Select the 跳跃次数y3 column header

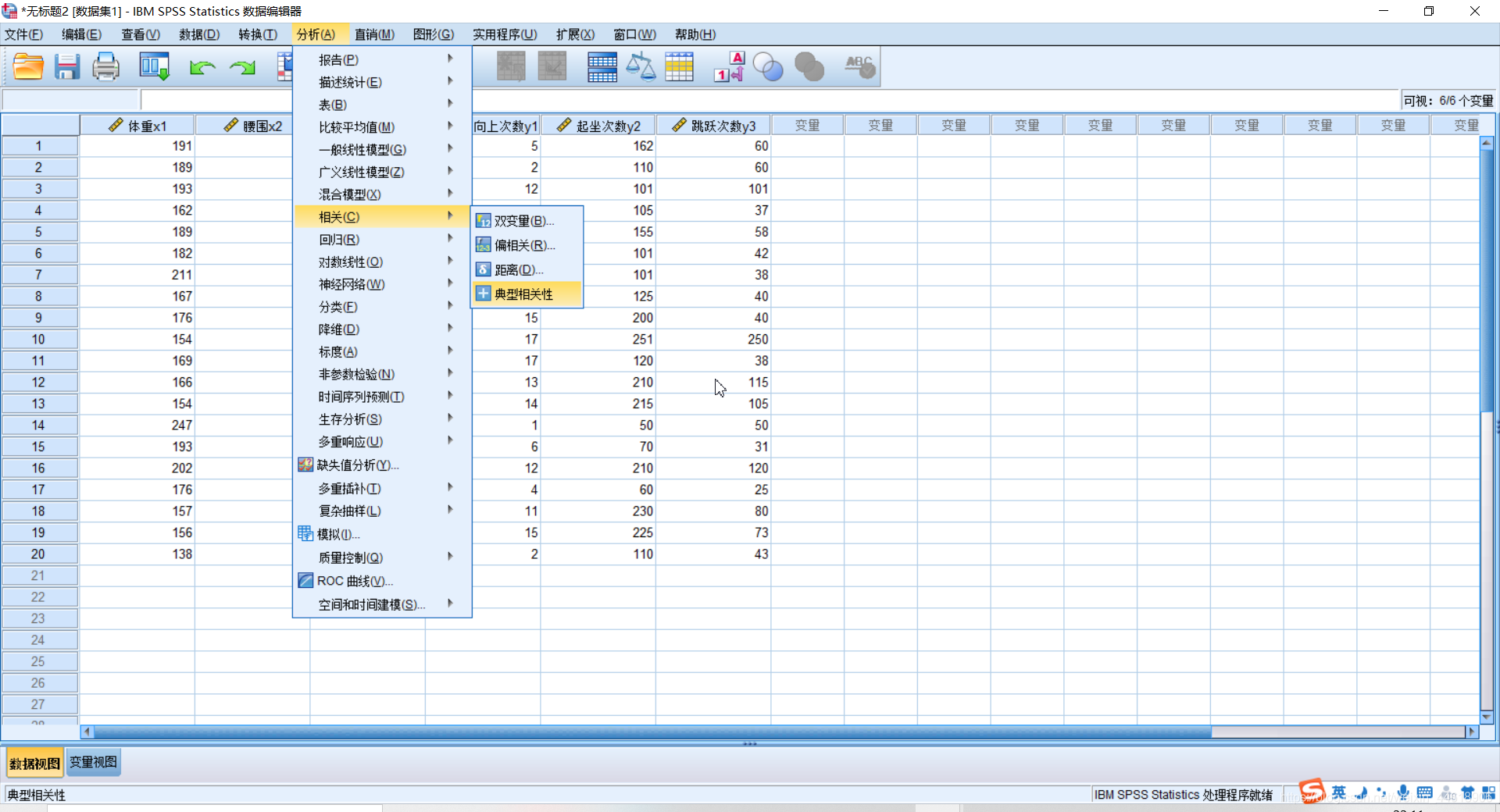point(713,126)
